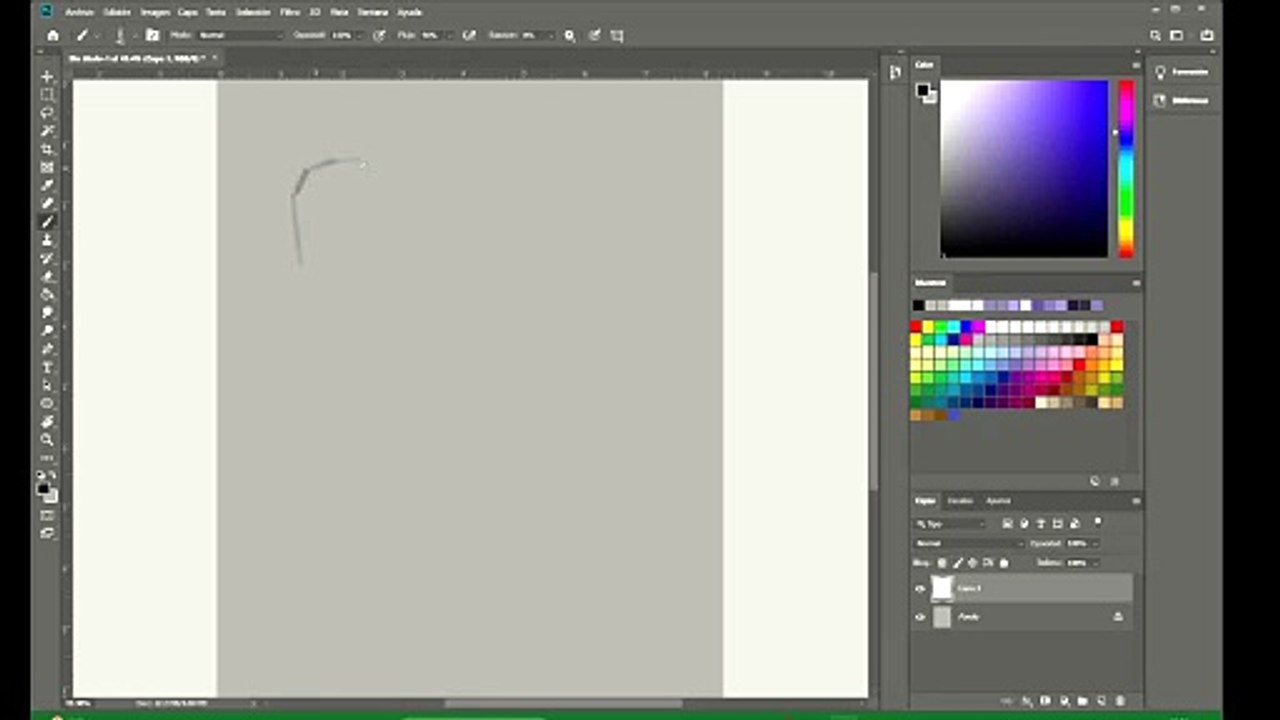Image resolution: width=1280 pixels, height=720 pixels.
Task: Select the Rectangular Marquee tool
Action: [47, 95]
